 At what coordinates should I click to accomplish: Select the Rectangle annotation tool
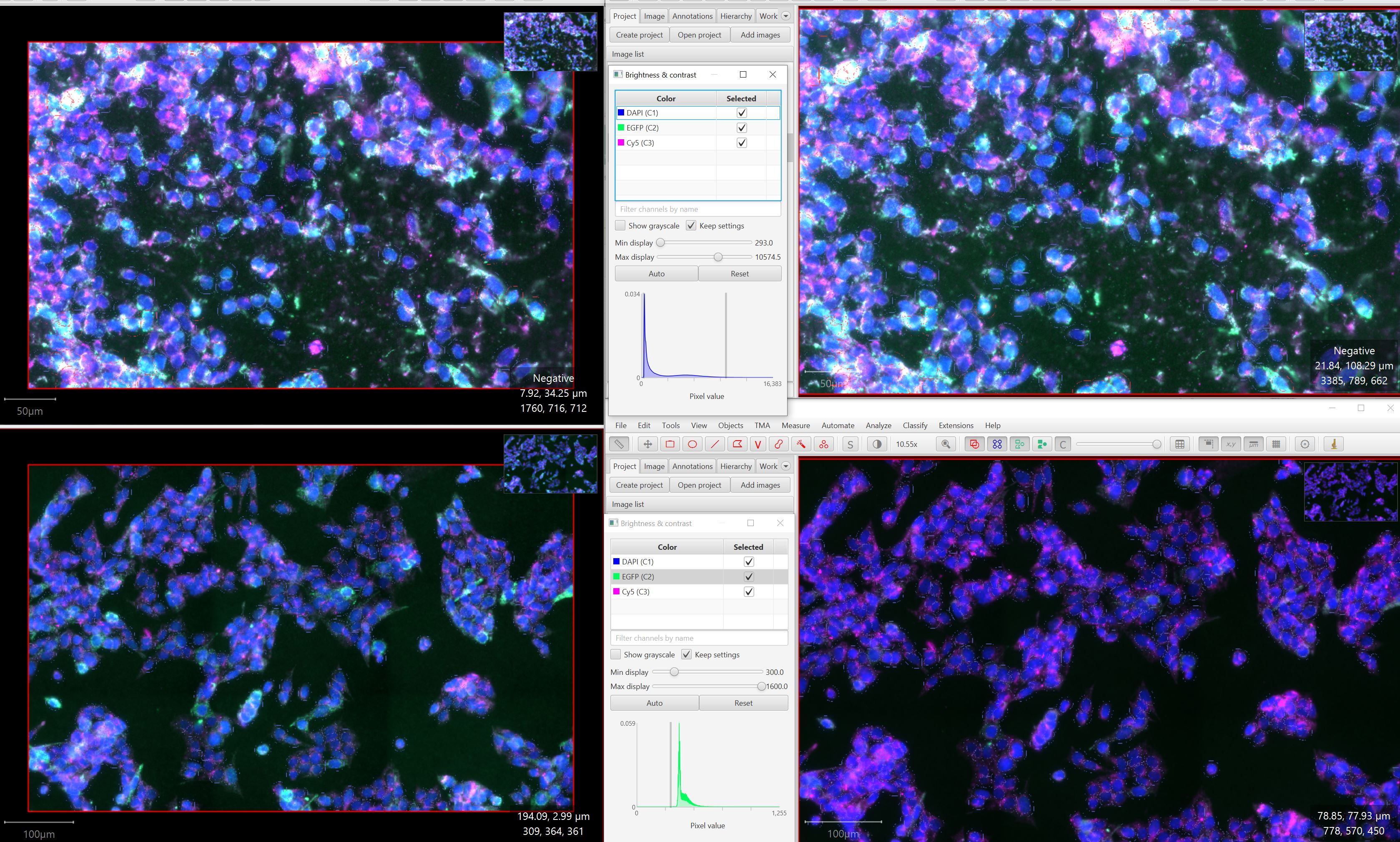(670, 444)
